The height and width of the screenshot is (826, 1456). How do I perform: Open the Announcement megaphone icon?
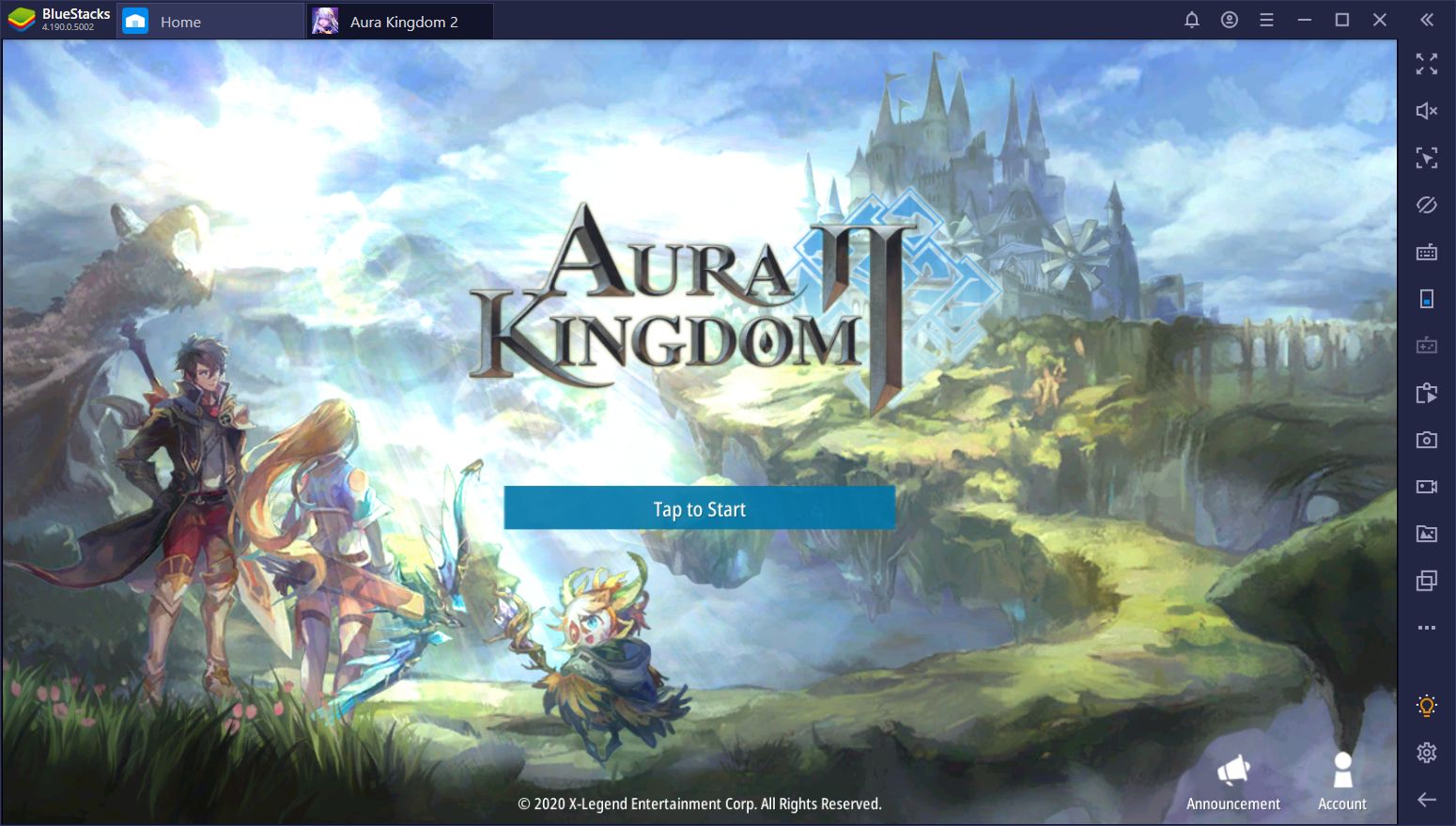pyautogui.click(x=1233, y=771)
